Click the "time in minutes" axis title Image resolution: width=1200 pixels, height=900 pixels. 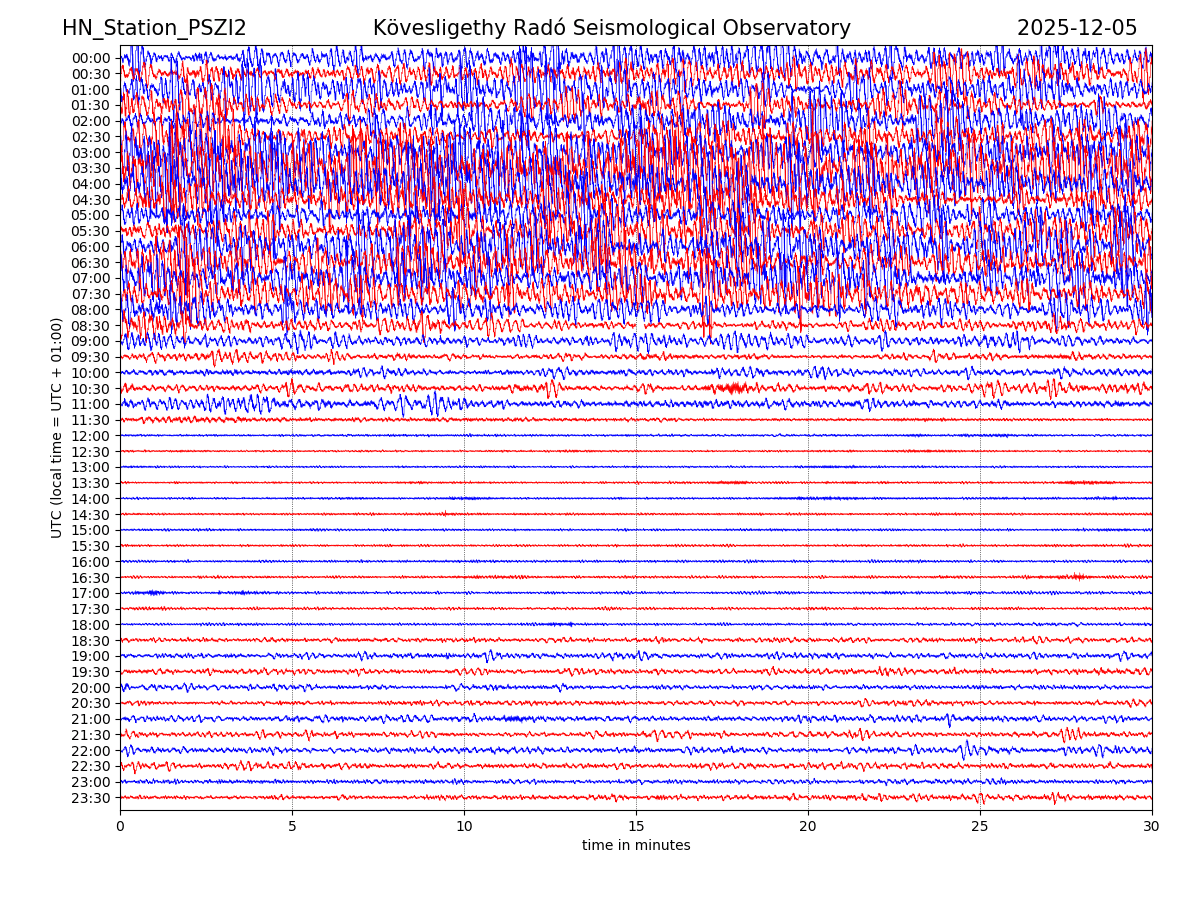click(636, 846)
